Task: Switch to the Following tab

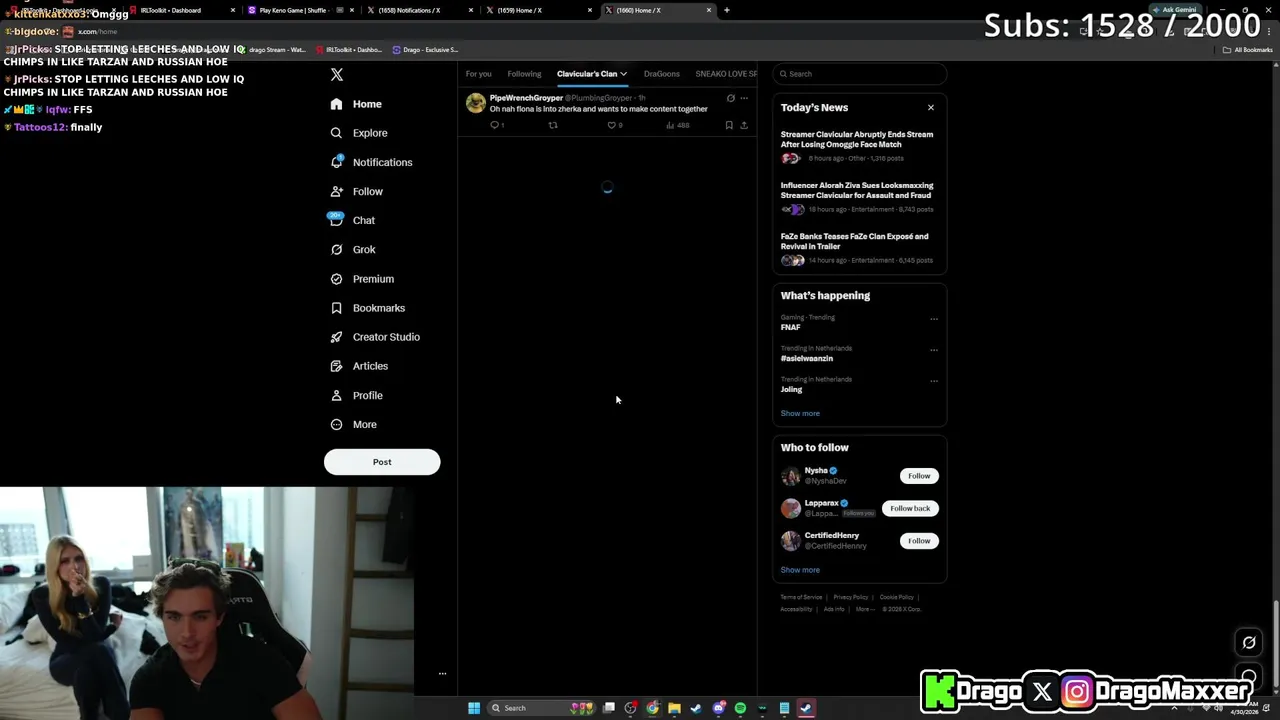Action: [524, 74]
